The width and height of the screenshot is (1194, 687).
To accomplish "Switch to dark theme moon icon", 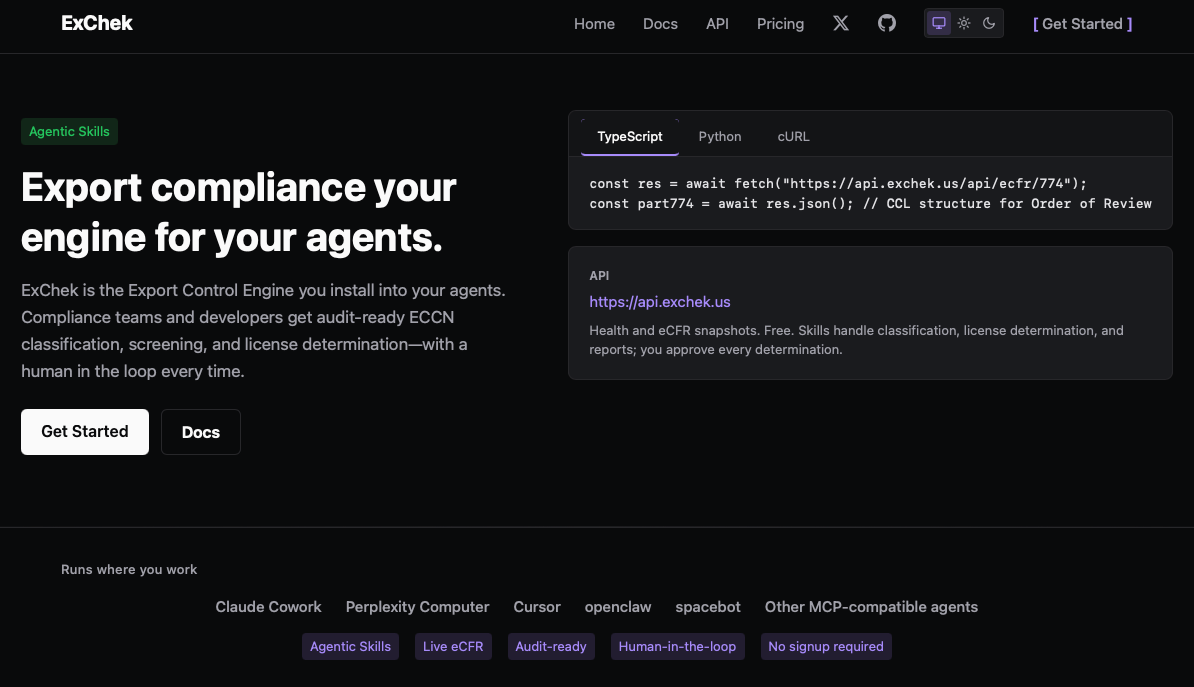I will [x=989, y=23].
